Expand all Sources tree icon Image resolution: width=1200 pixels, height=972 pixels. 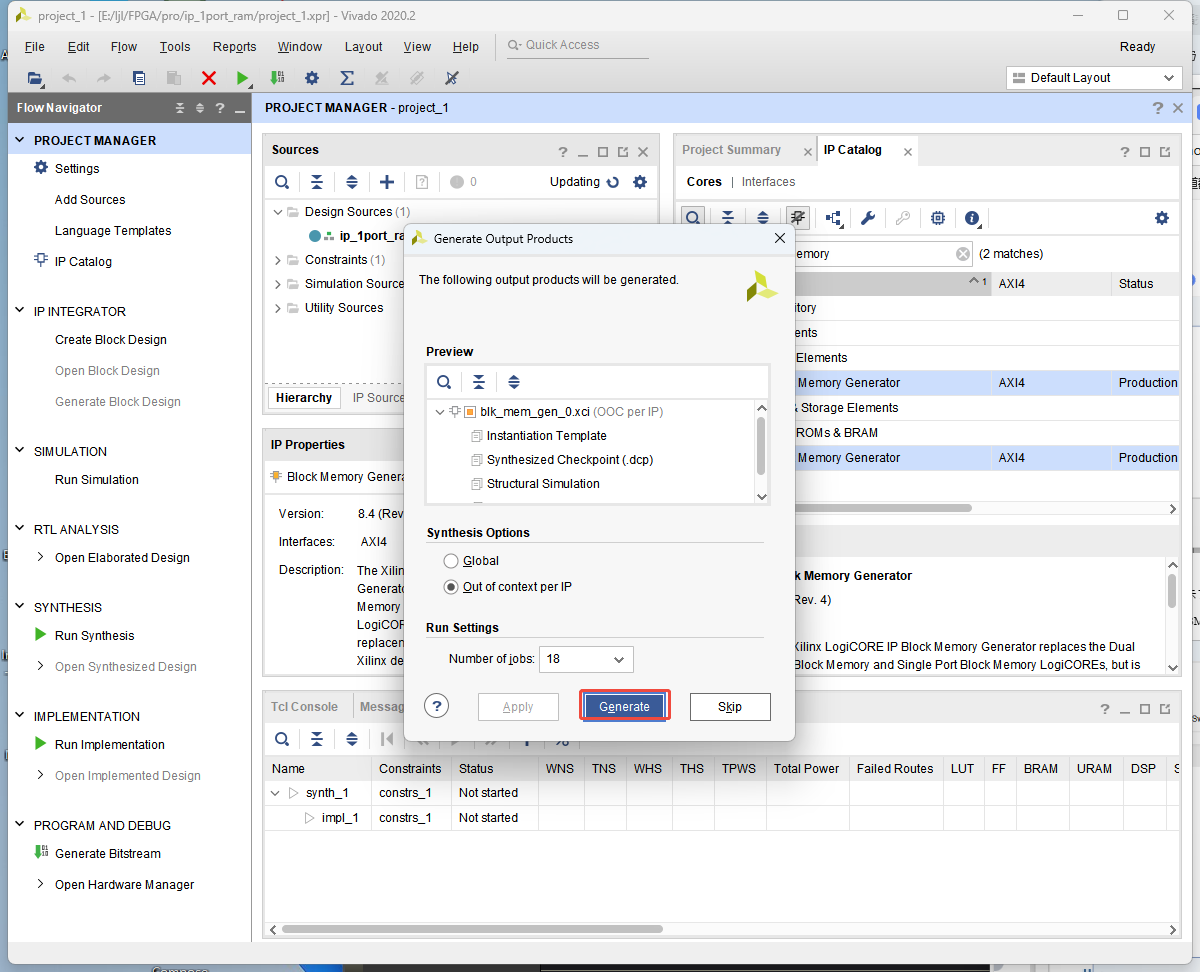[352, 182]
